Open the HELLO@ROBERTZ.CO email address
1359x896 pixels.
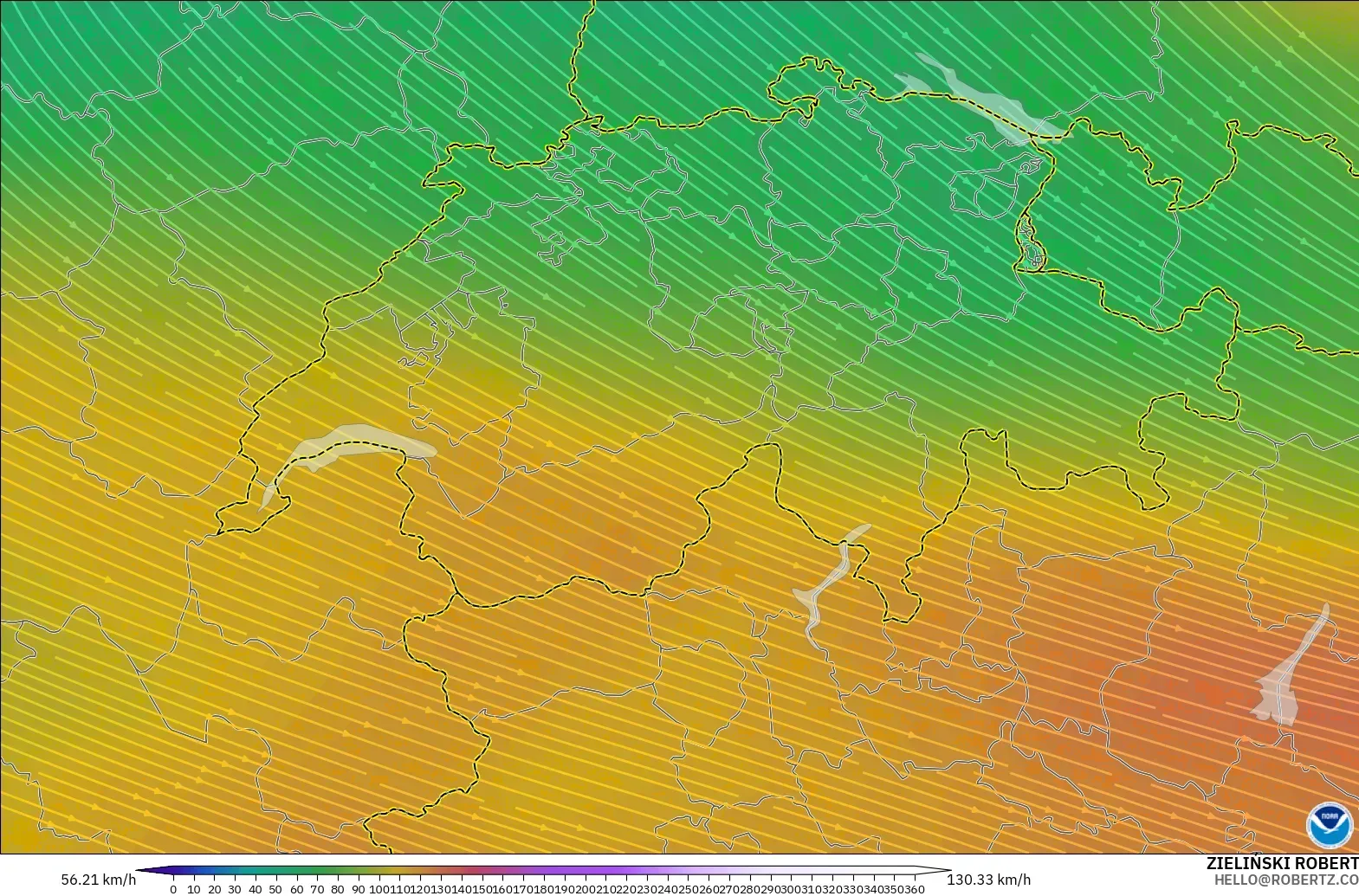click(x=1286, y=879)
